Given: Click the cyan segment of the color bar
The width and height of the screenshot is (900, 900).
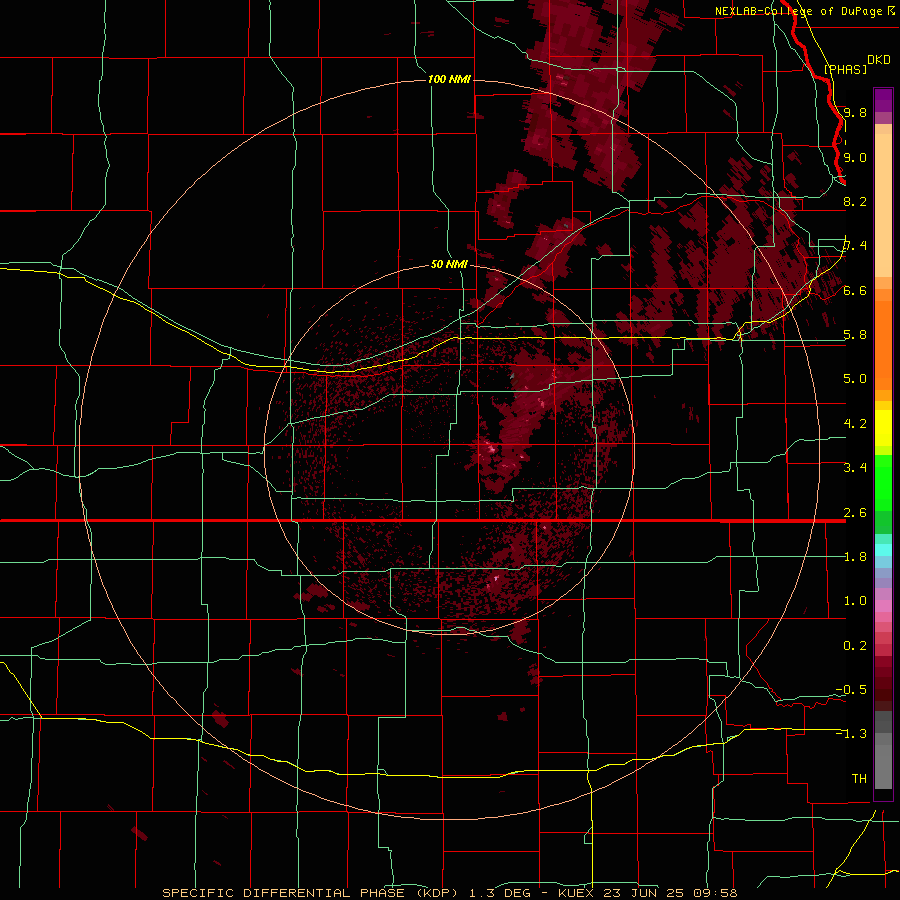Looking at the screenshot, I should pos(883,550).
